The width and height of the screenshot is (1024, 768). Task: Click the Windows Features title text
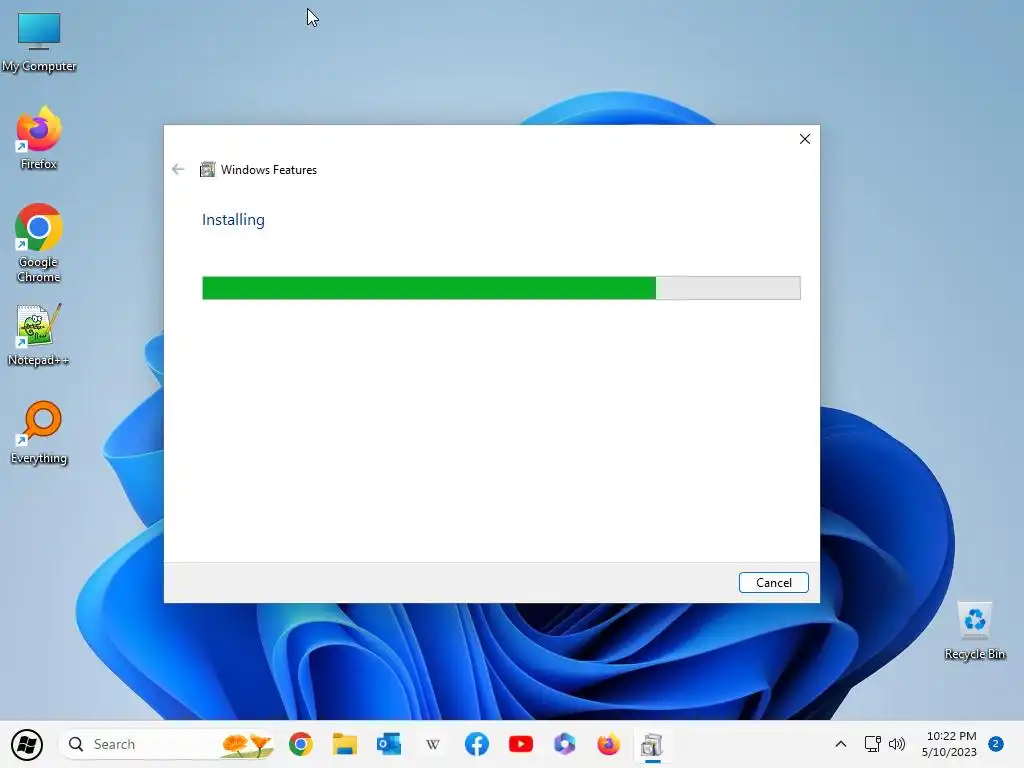[268, 170]
